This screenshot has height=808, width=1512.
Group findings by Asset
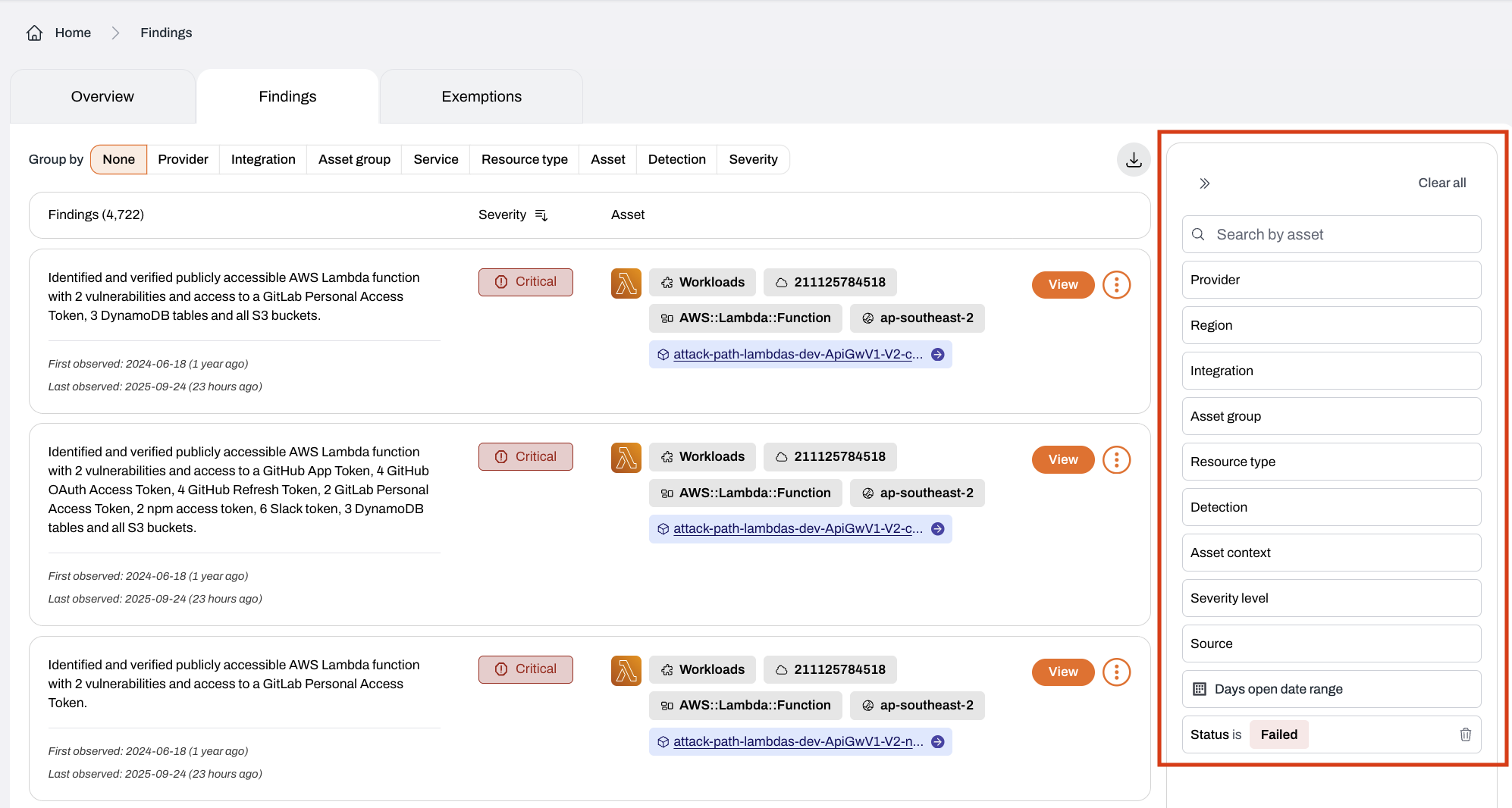(x=608, y=159)
